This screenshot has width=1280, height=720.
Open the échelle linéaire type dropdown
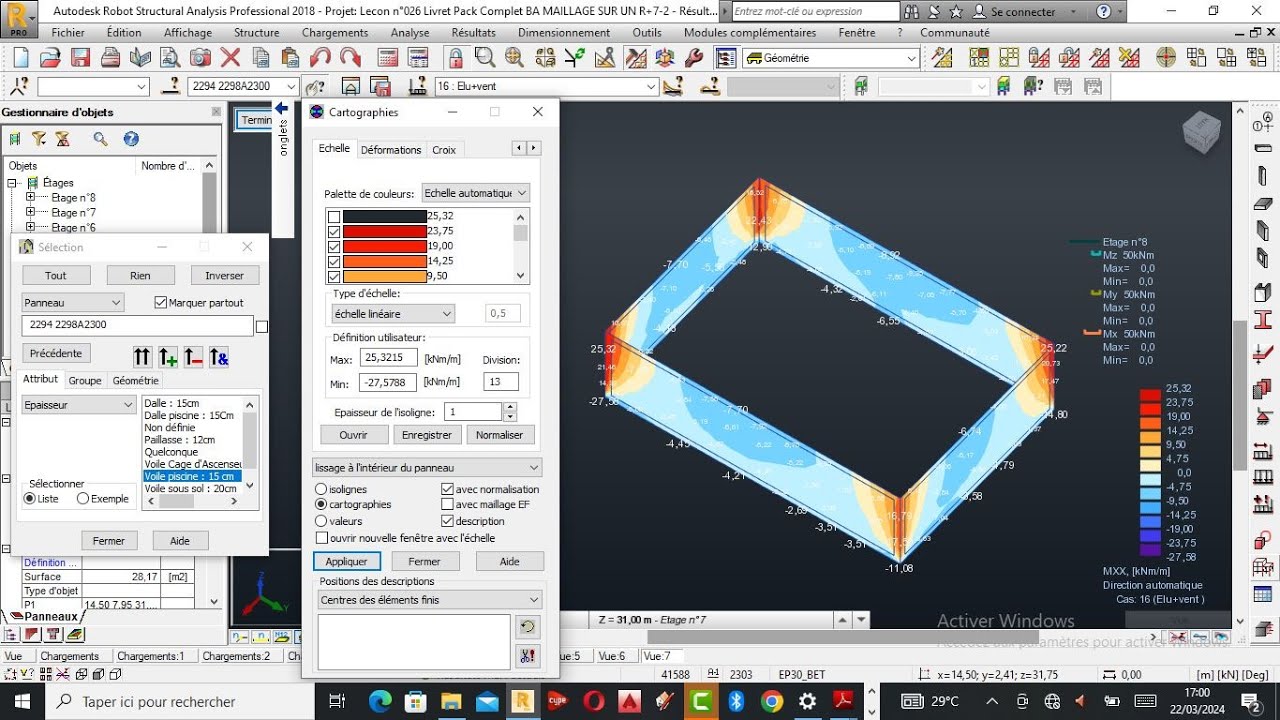pos(392,314)
